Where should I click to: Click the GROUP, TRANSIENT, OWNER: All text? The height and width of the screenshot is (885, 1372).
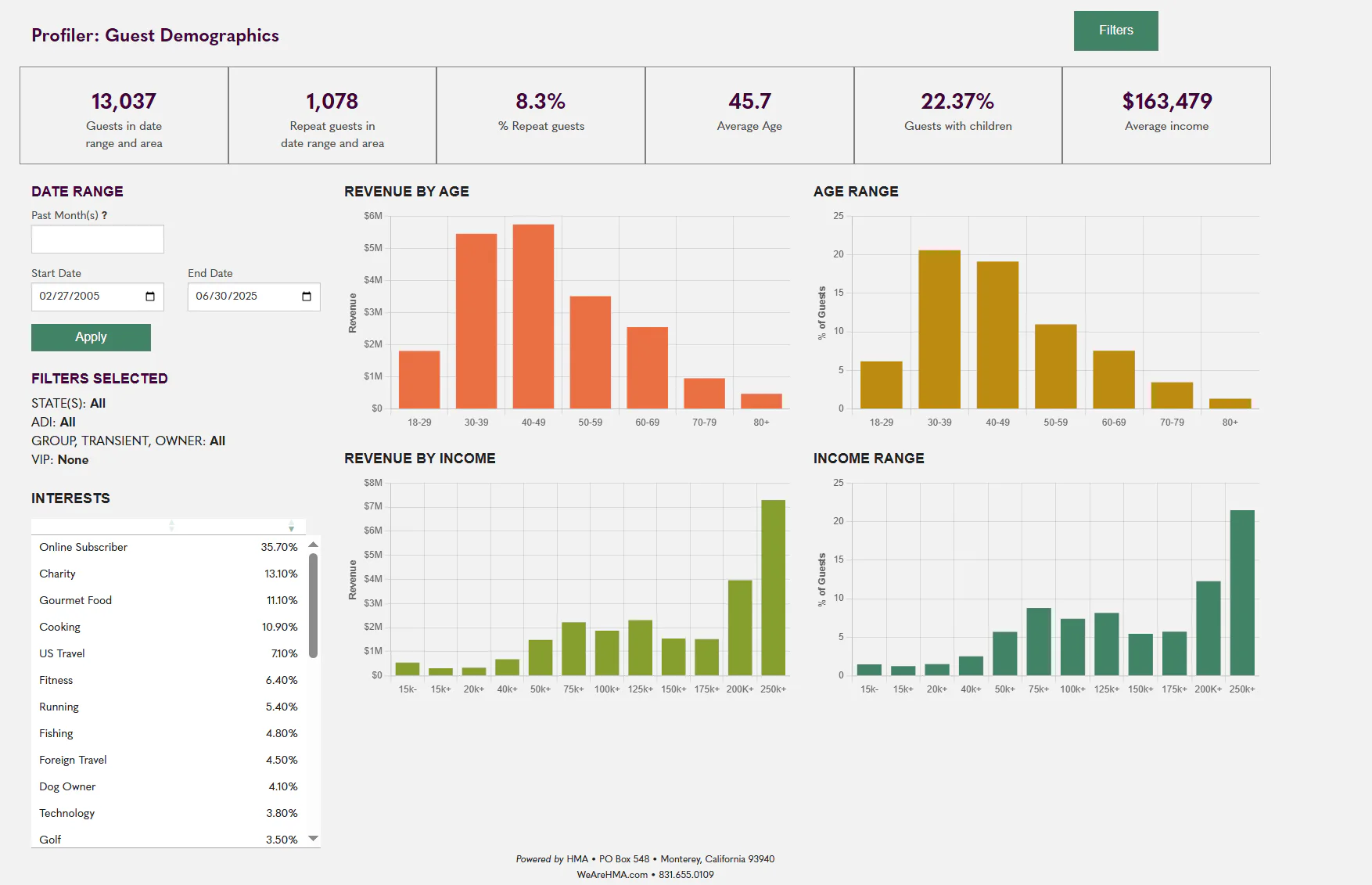[128, 441]
